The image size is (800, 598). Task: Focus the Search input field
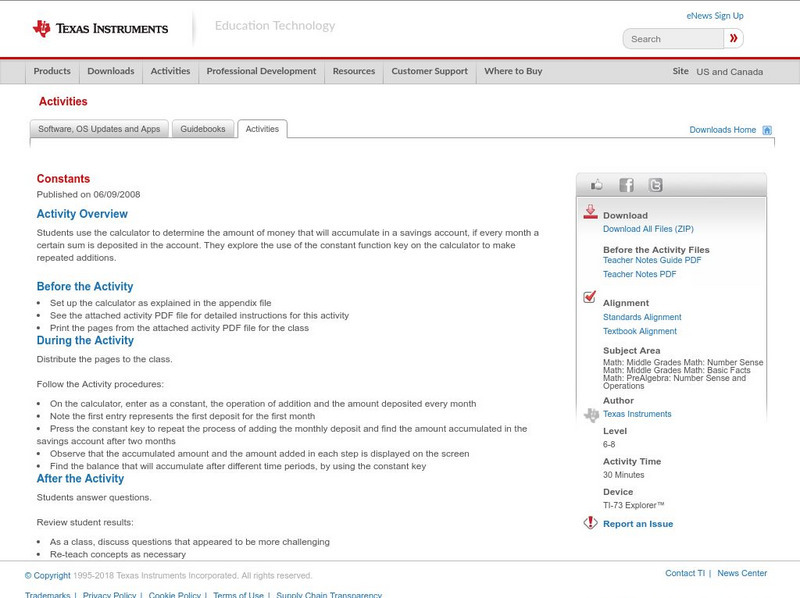[x=673, y=39]
